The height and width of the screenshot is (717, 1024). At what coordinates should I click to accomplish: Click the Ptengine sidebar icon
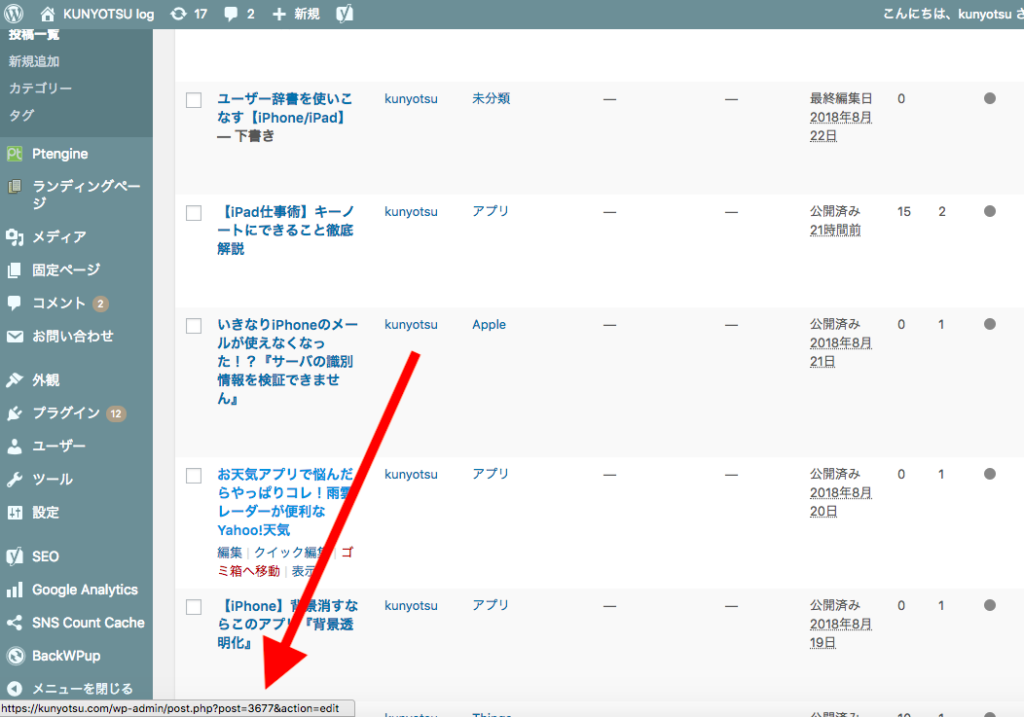coord(14,154)
